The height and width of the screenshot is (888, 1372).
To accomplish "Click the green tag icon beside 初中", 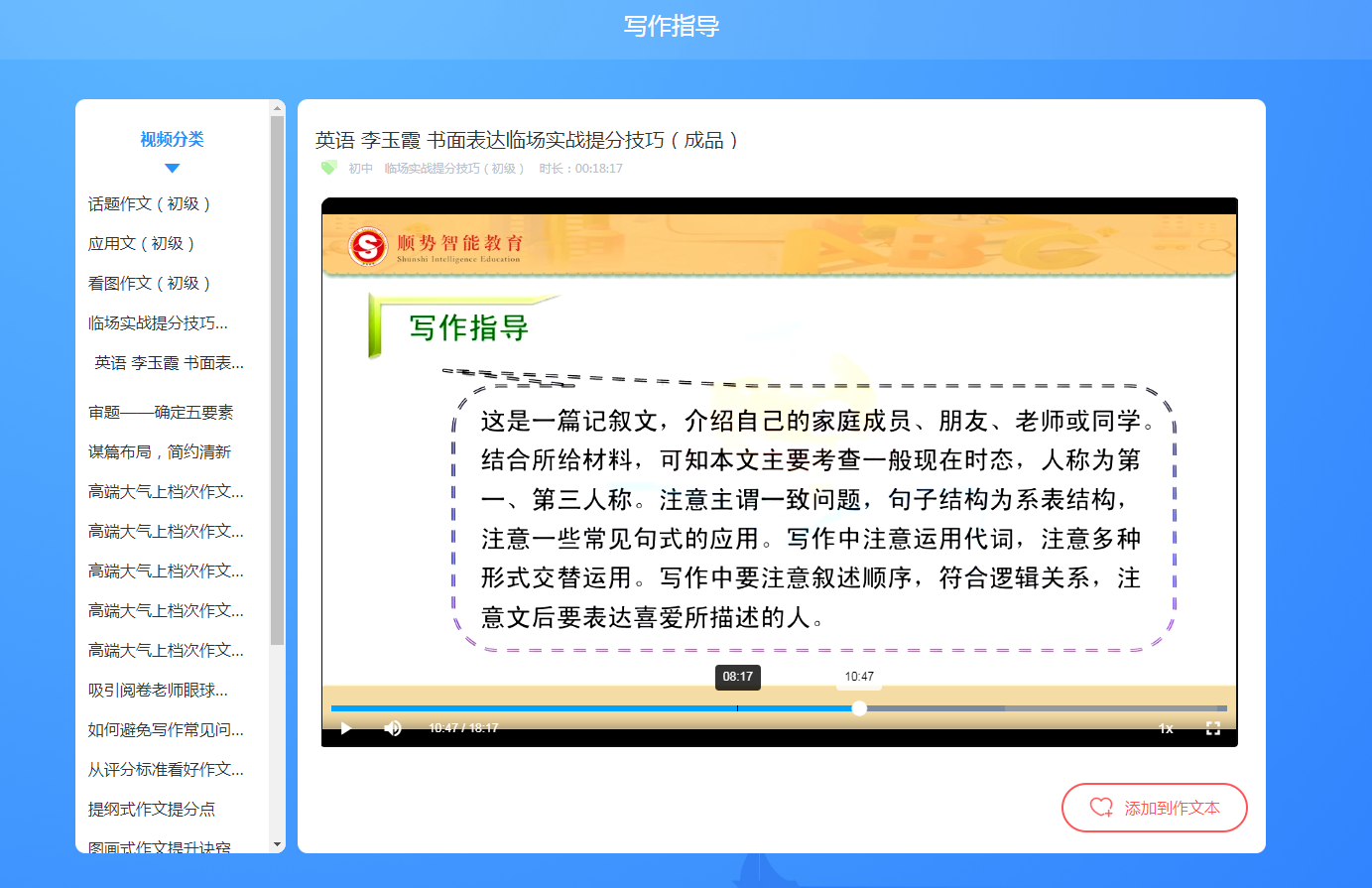I will [x=328, y=168].
